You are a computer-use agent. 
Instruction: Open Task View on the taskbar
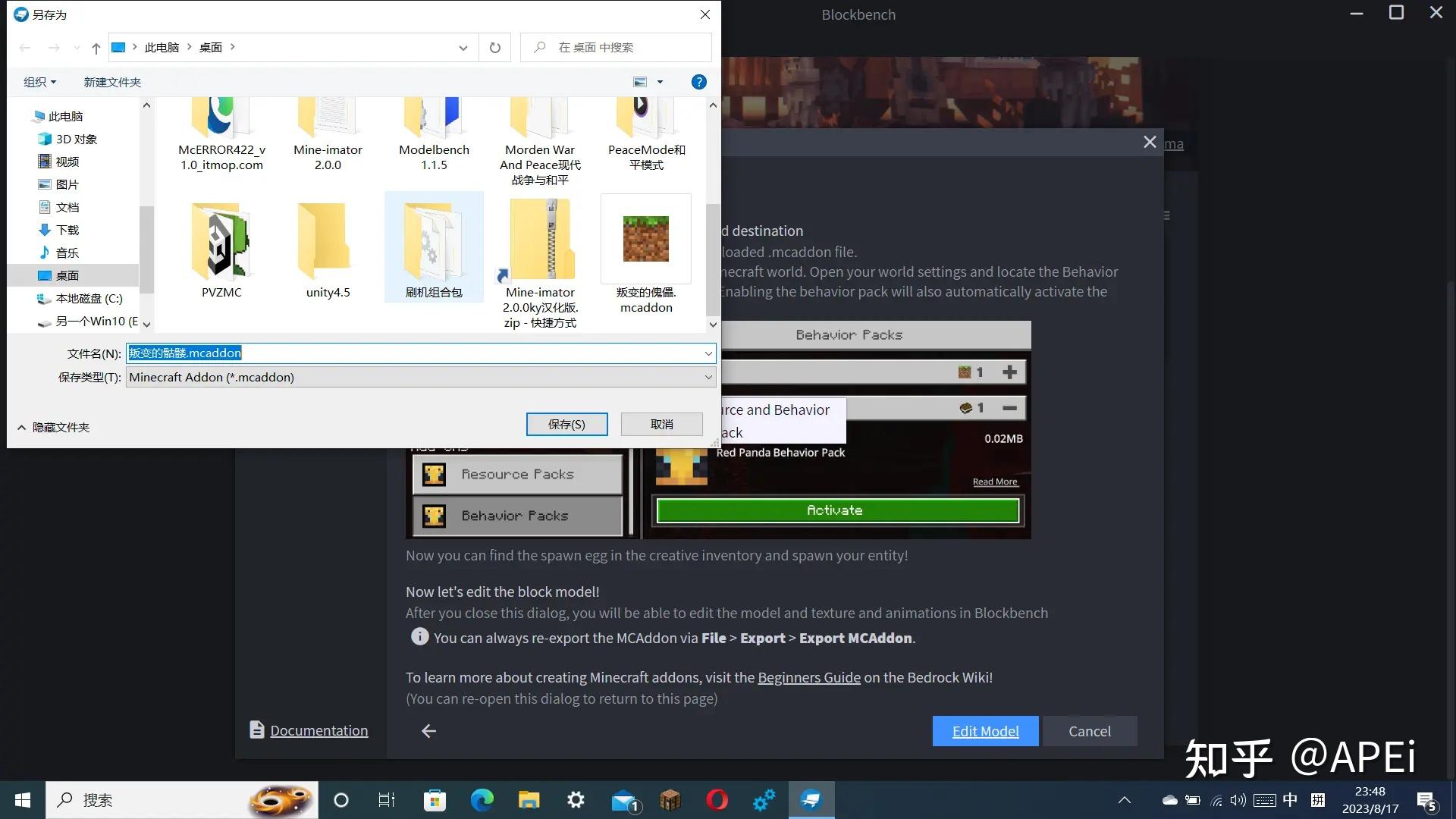(x=387, y=800)
